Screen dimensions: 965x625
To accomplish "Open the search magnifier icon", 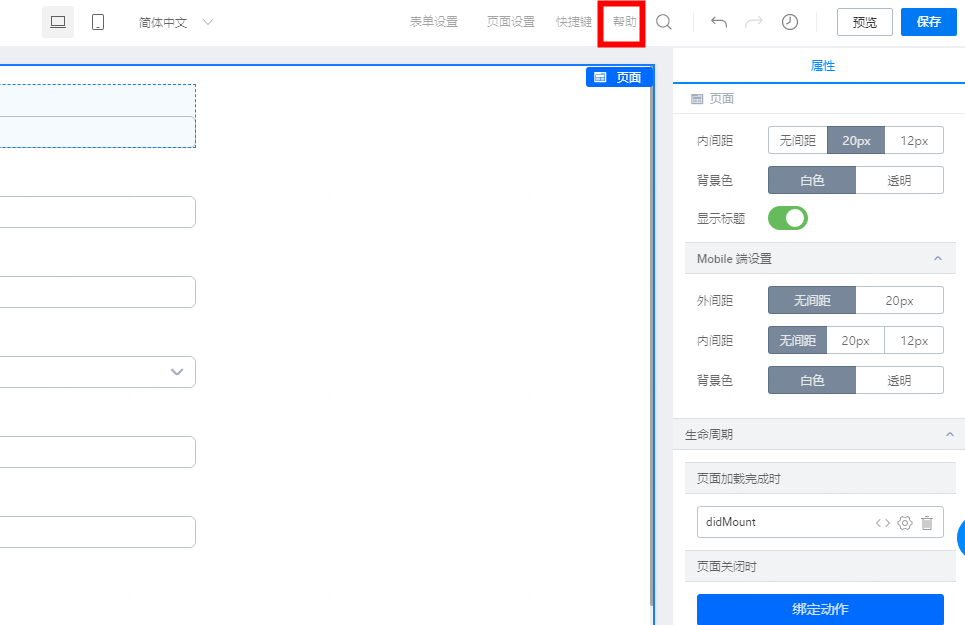I will (663, 22).
